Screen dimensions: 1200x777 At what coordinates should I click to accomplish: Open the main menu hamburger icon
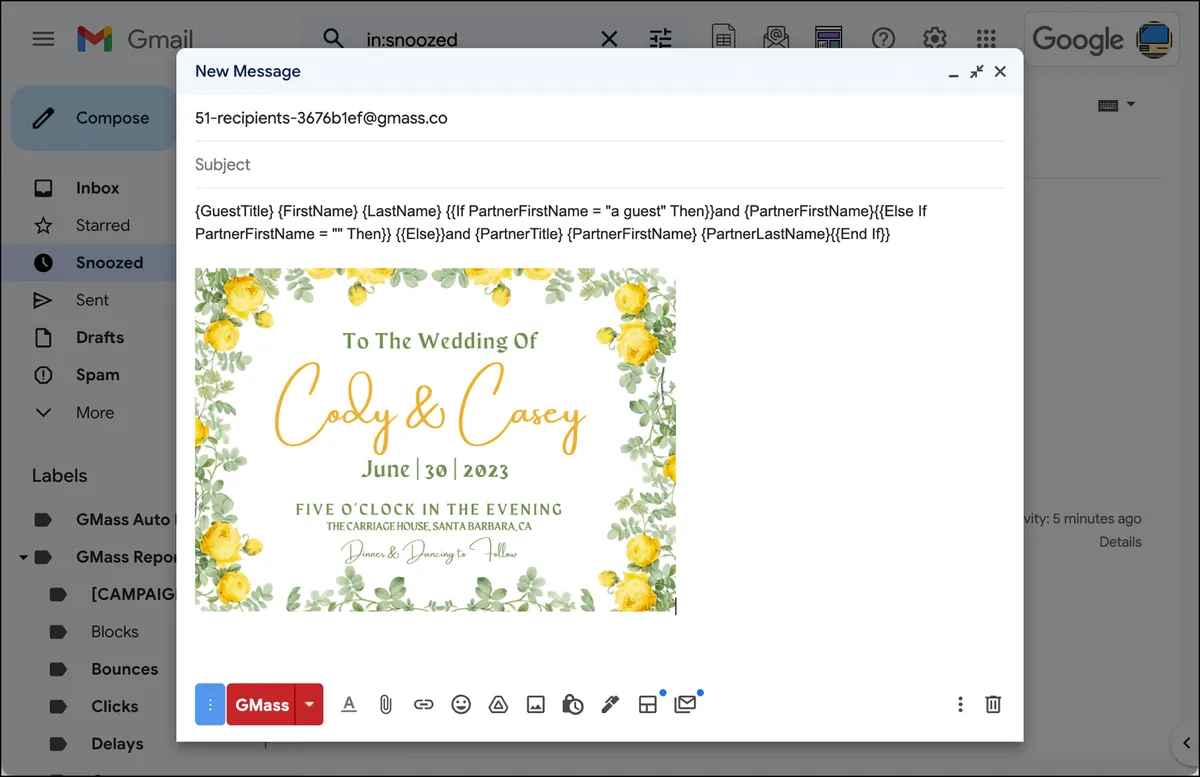[x=43, y=39]
